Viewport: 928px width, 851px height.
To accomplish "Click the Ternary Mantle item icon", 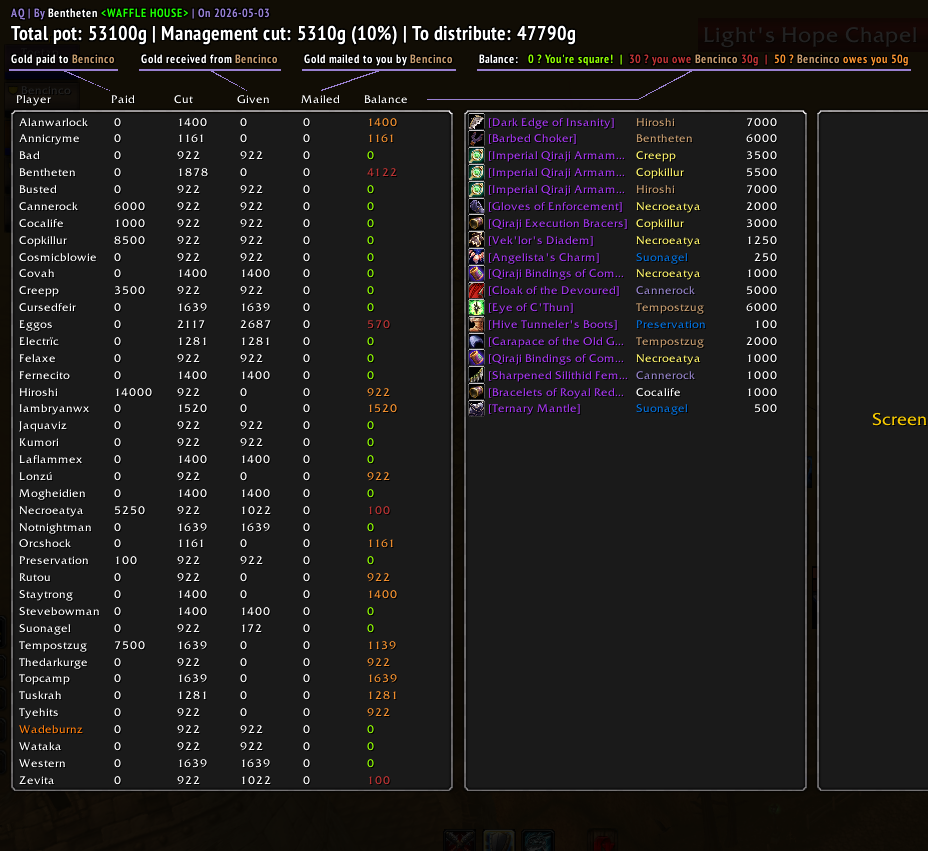I will pyautogui.click(x=476, y=408).
